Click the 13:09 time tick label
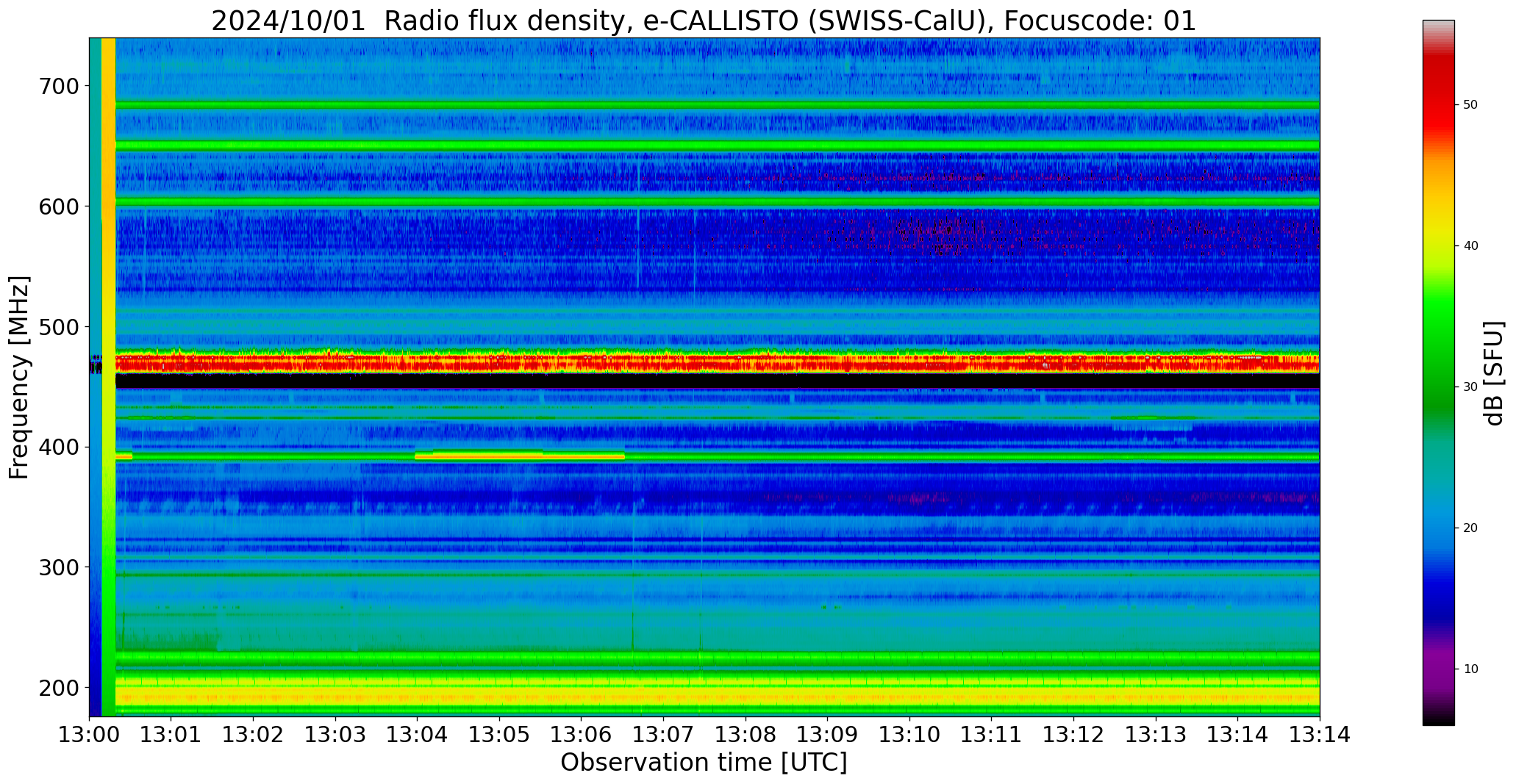 (x=827, y=735)
